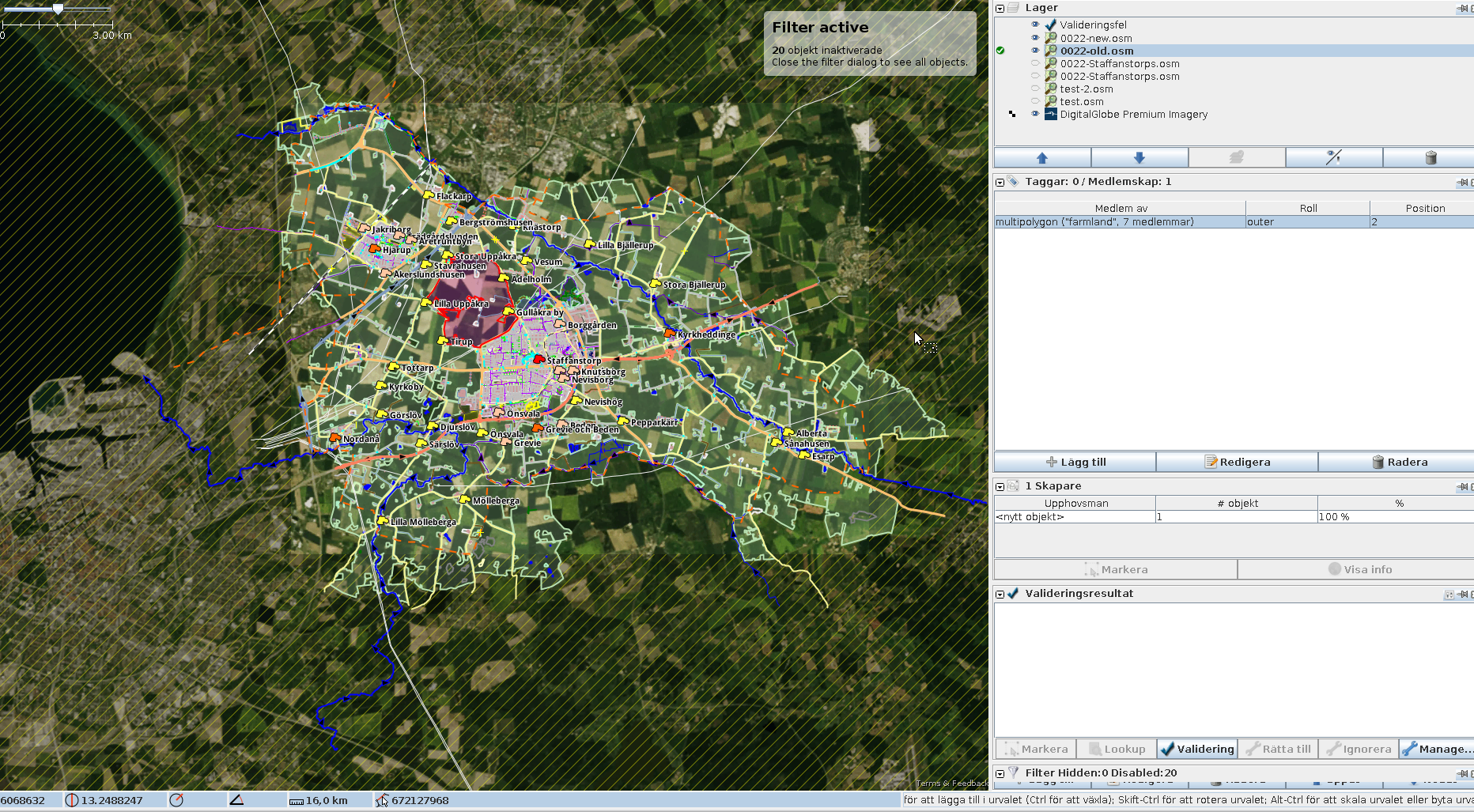This screenshot has height=812, width=1474.
Task: Collapse the Taggar / Medlemskap panel
Action: (1000, 182)
